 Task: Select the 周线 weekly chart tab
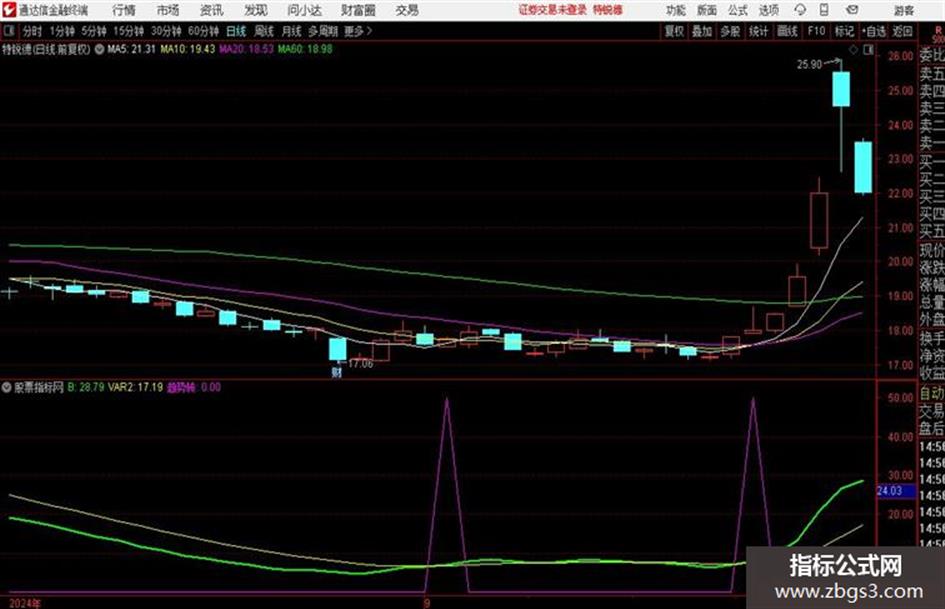tap(264, 31)
